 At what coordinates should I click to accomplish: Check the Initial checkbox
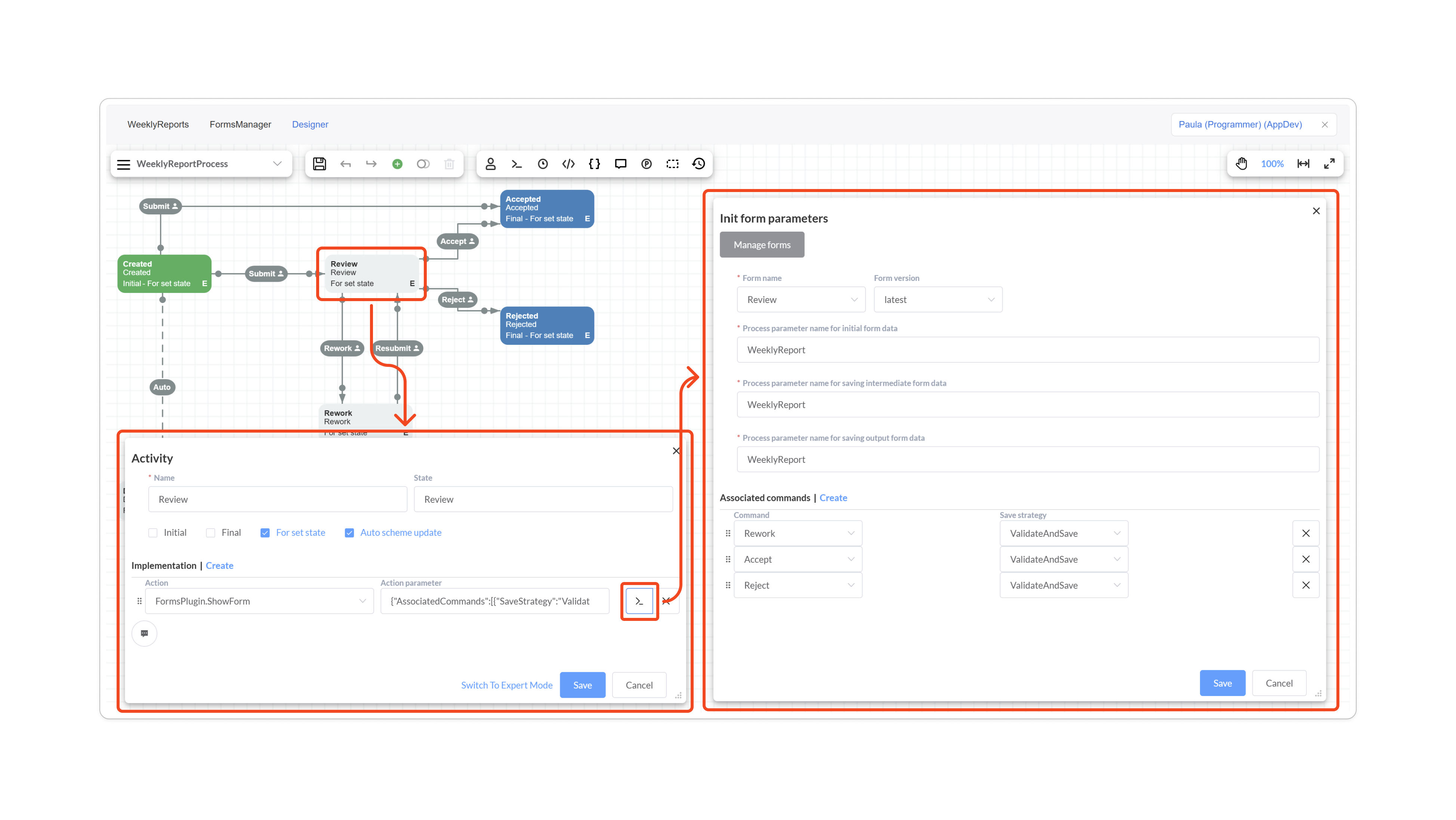pyautogui.click(x=152, y=533)
